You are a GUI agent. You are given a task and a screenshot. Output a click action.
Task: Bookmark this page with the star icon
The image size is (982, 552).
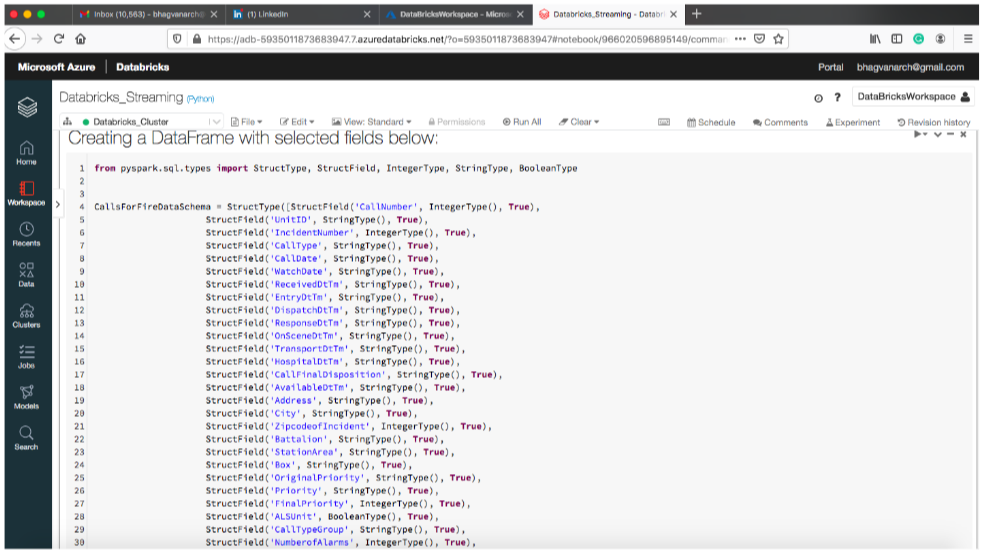[x=778, y=39]
